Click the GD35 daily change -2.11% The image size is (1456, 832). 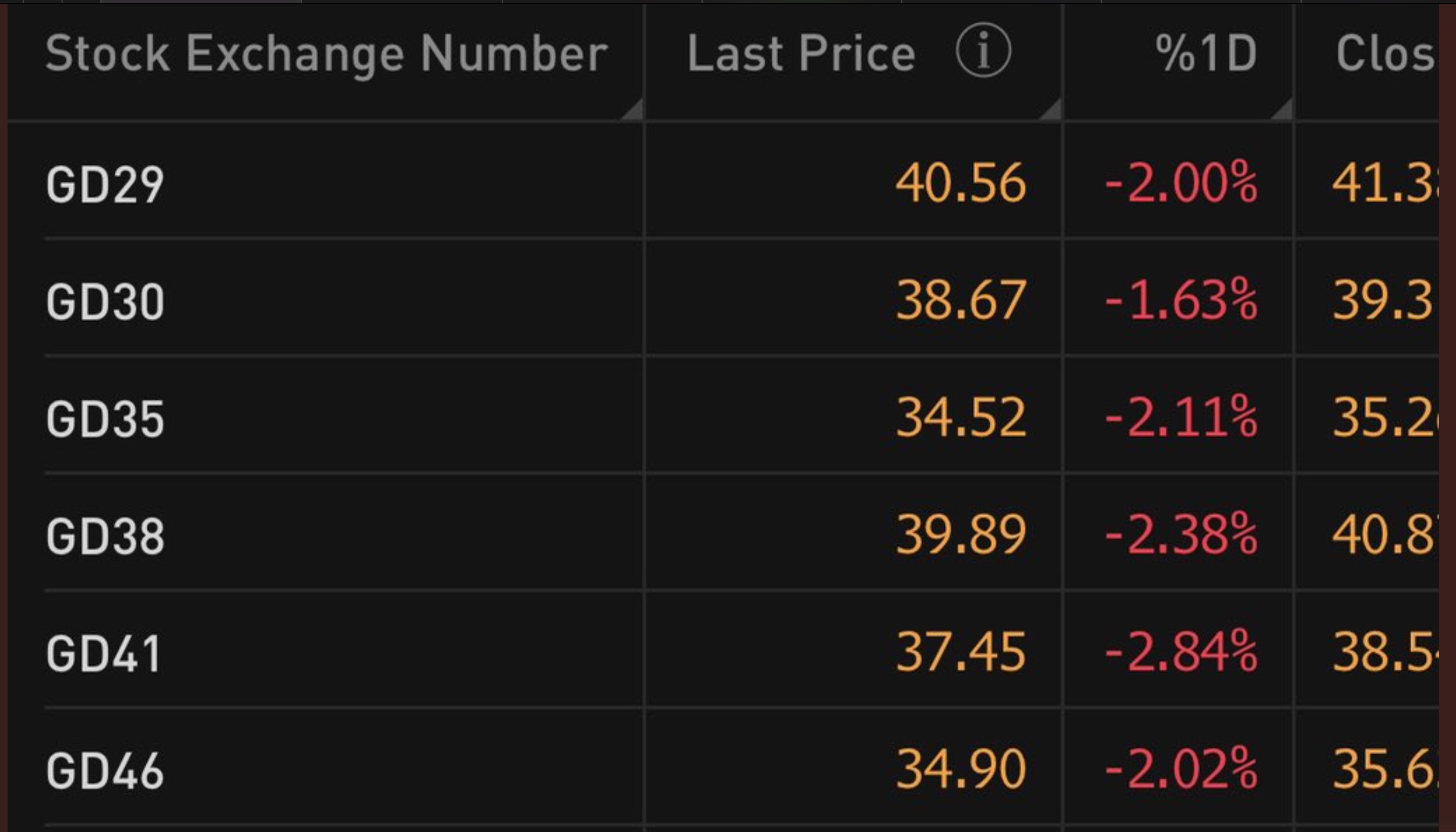[x=1181, y=418]
